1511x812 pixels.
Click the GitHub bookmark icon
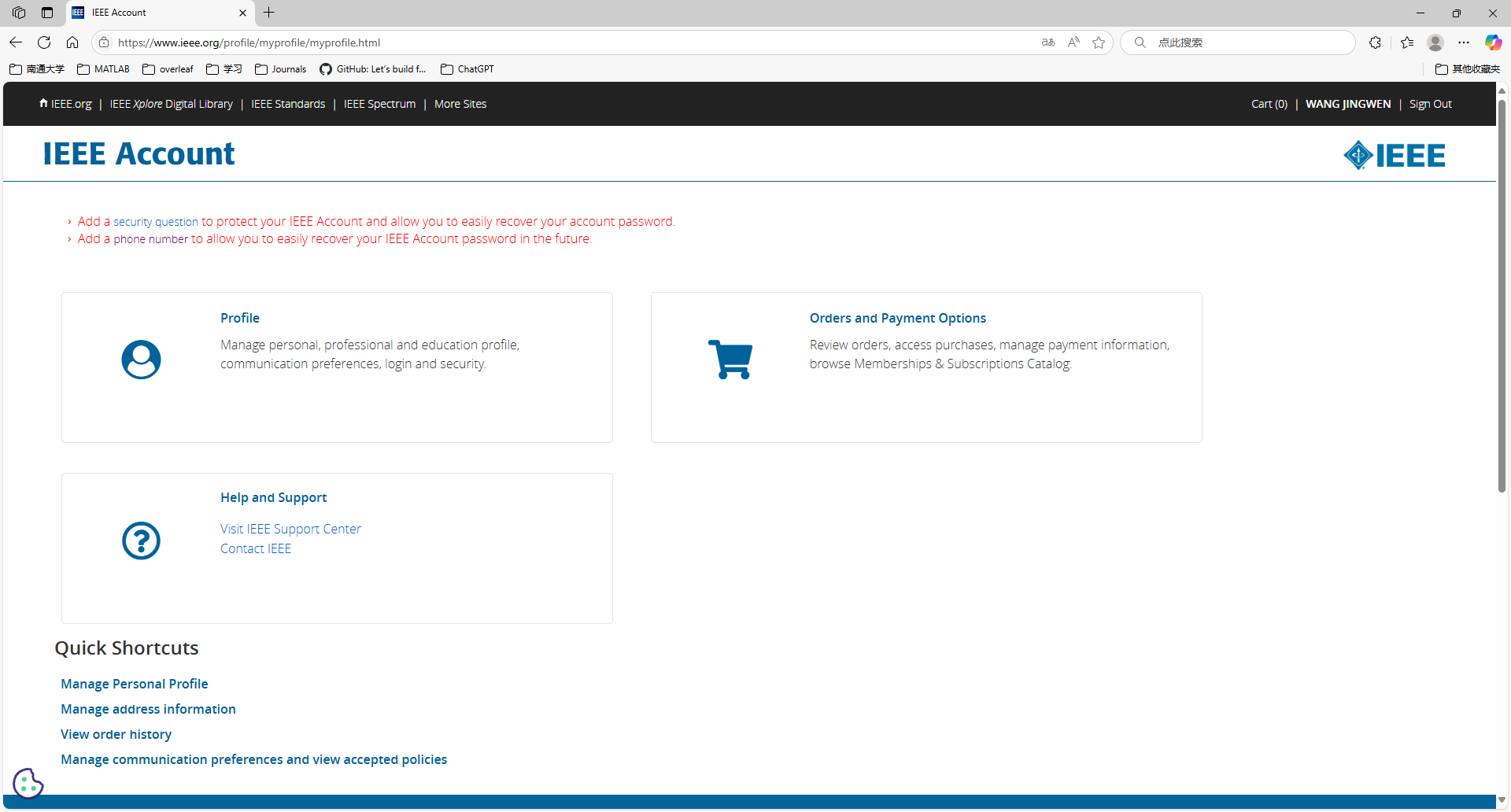[325, 69]
